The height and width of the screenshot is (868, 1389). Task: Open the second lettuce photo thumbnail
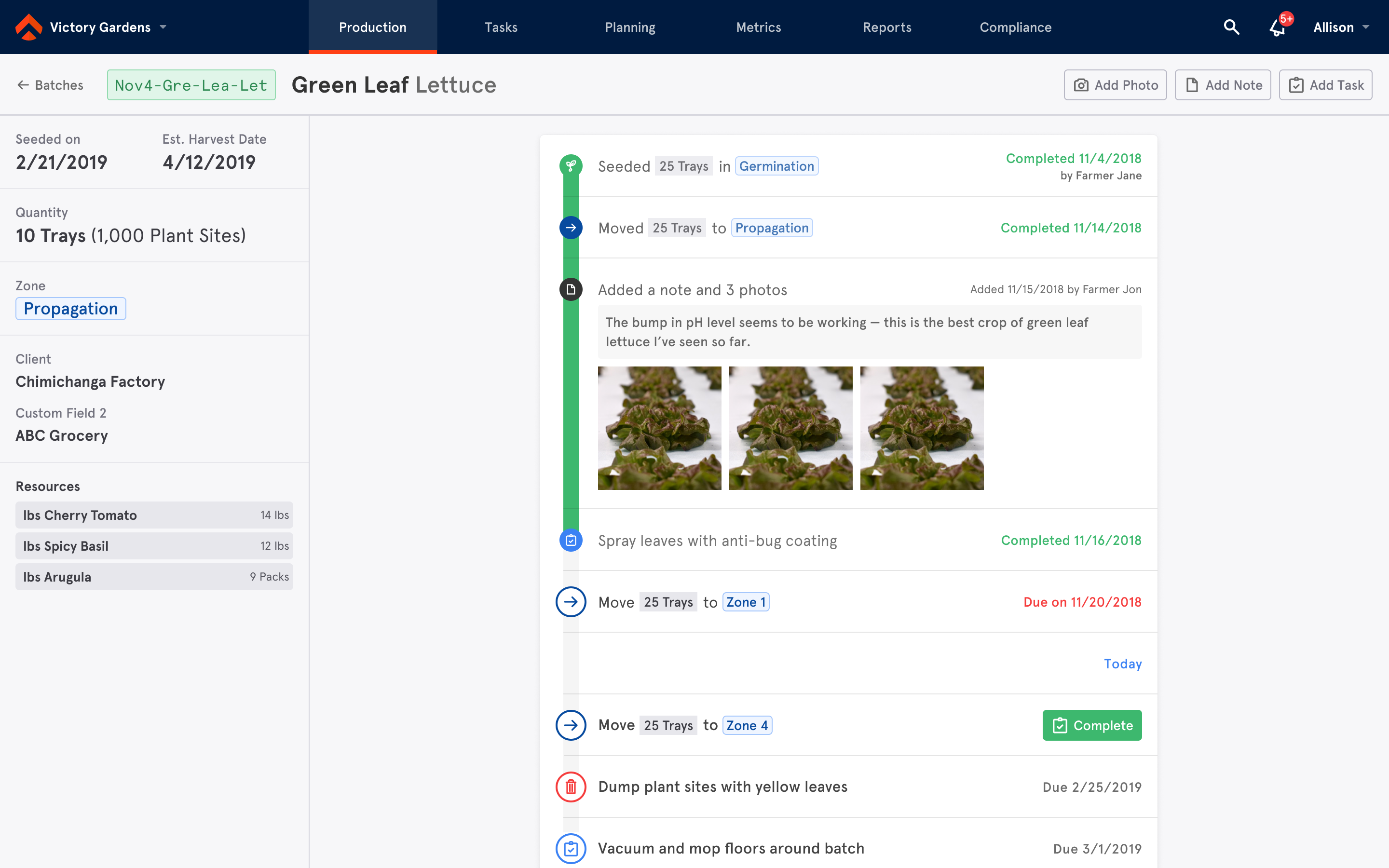(790, 428)
